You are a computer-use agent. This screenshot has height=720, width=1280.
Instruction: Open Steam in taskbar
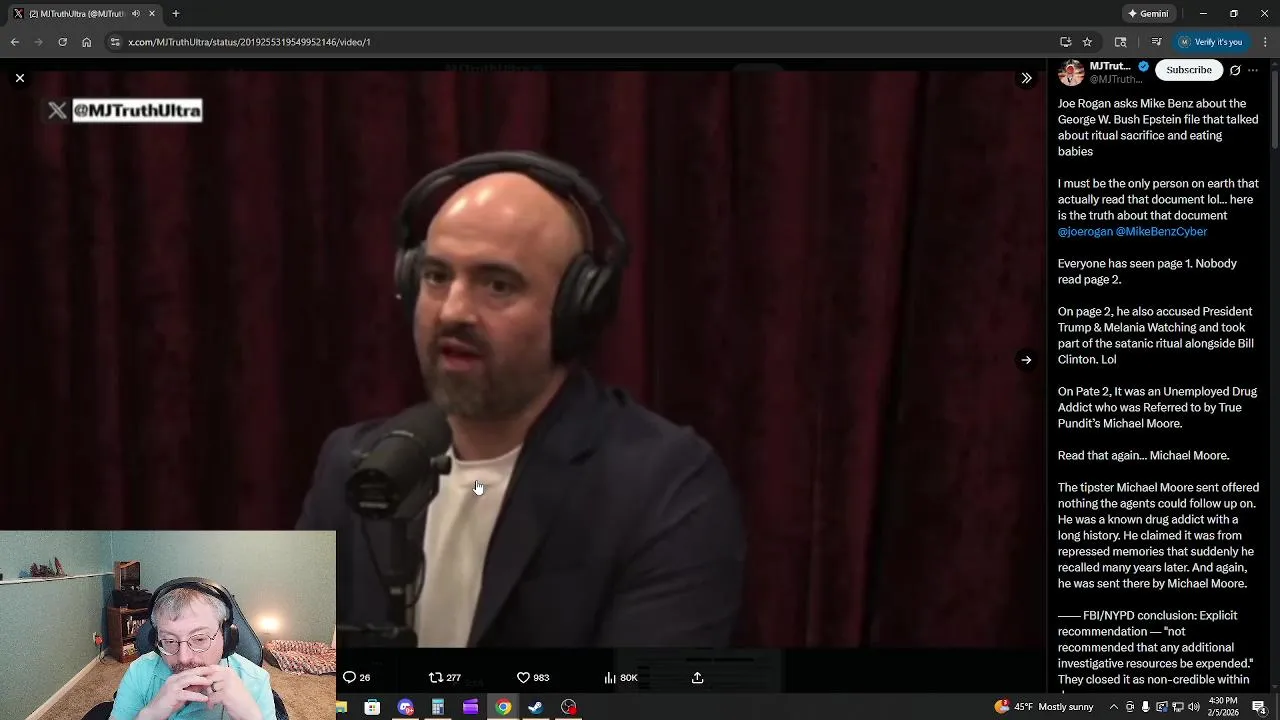point(536,707)
